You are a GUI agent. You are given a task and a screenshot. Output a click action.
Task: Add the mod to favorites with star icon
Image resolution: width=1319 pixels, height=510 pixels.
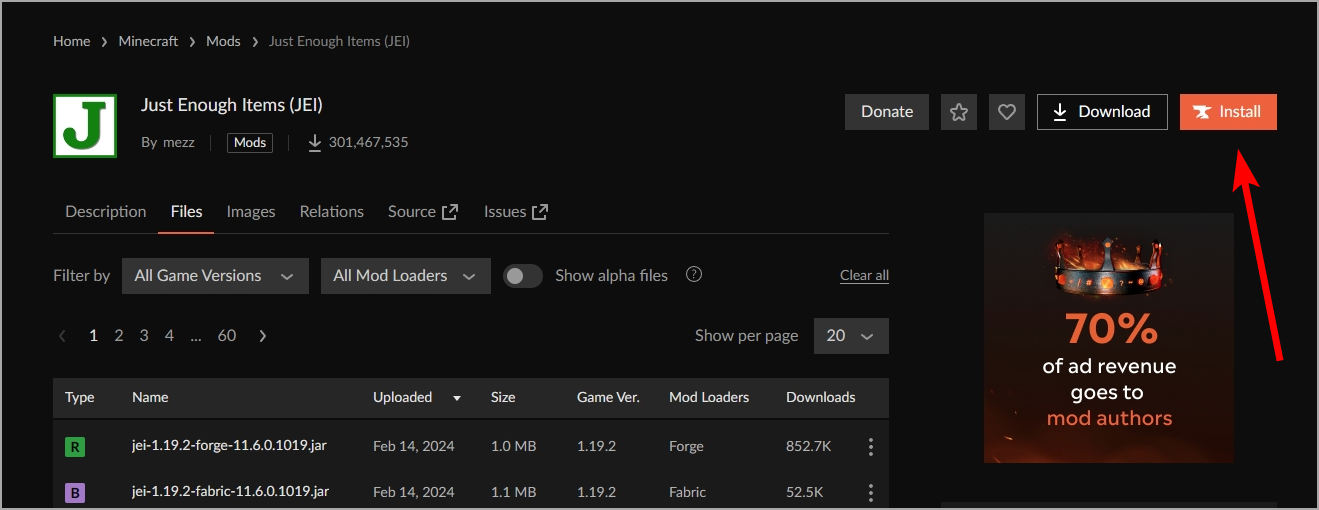pyautogui.click(x=959, y=112)
